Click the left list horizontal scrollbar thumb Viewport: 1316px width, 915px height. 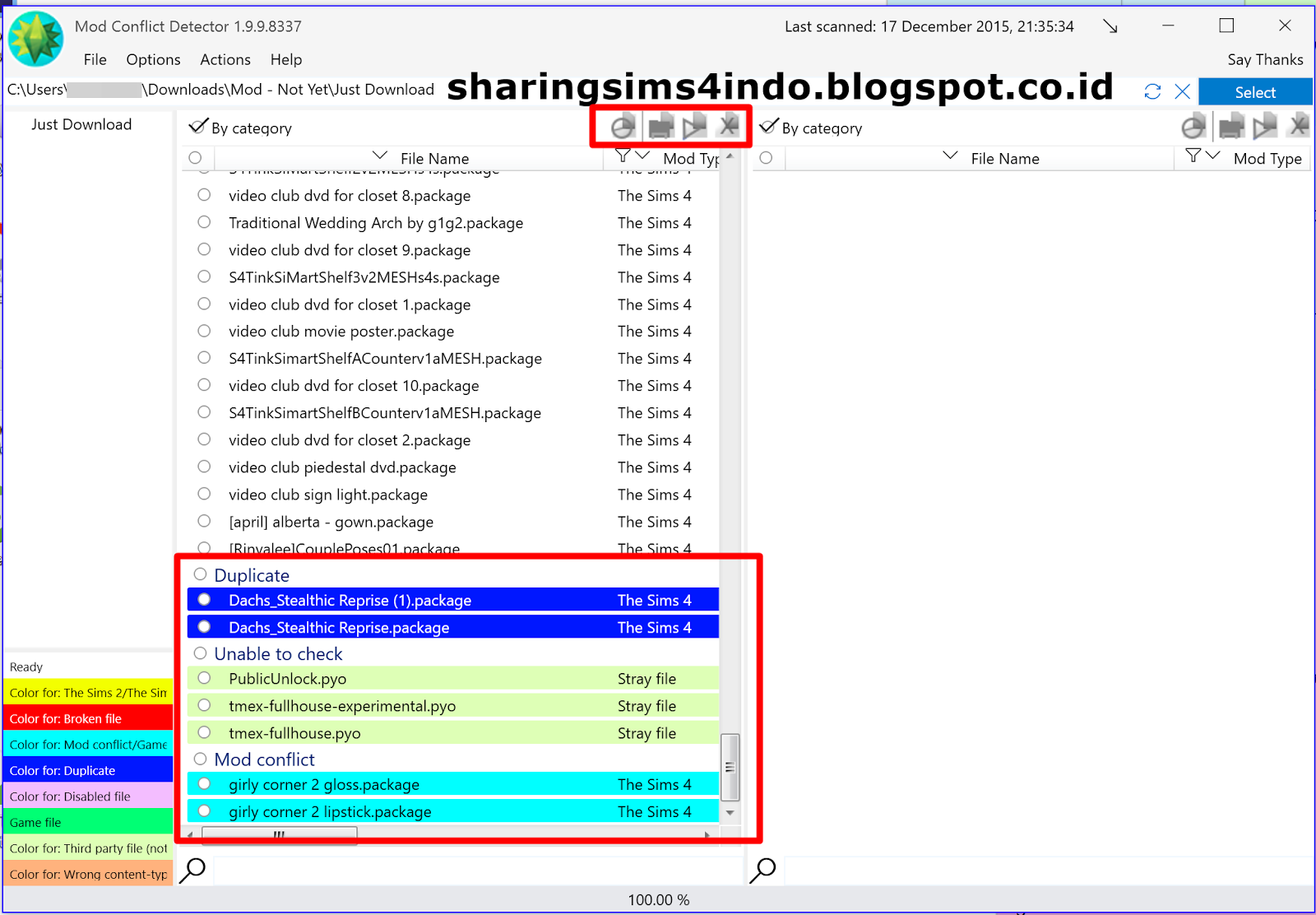280,835
